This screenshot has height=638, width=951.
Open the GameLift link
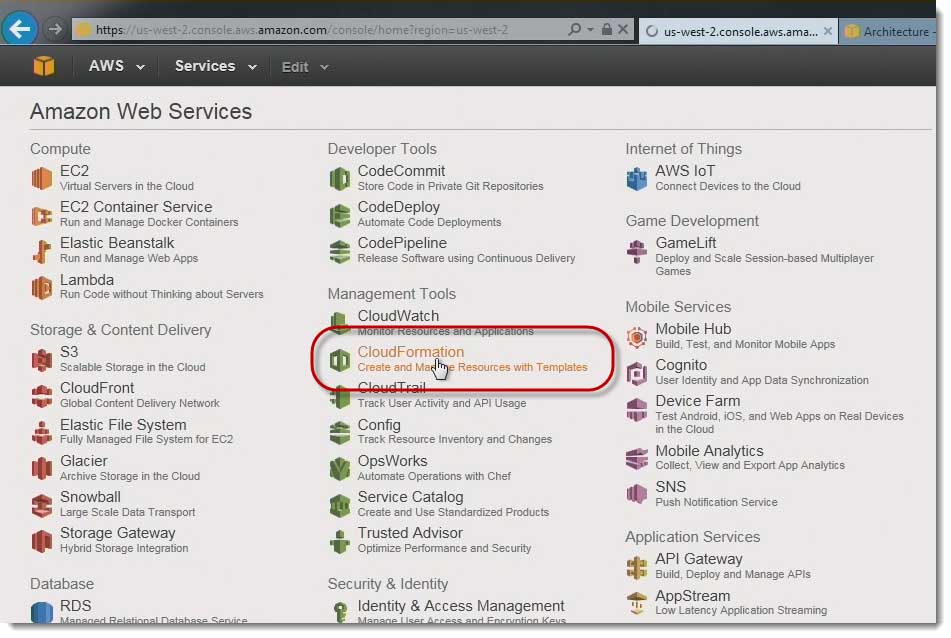685,243
